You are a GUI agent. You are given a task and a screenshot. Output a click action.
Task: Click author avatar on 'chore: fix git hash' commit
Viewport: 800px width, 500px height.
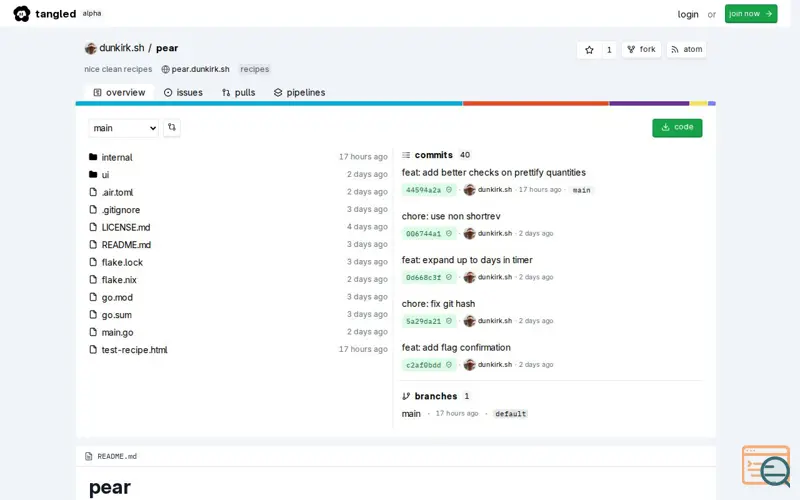coord(469,321)
